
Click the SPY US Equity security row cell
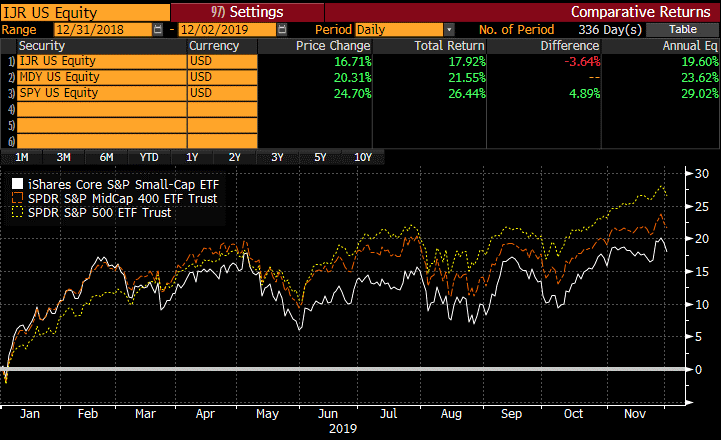click(102, 93)
